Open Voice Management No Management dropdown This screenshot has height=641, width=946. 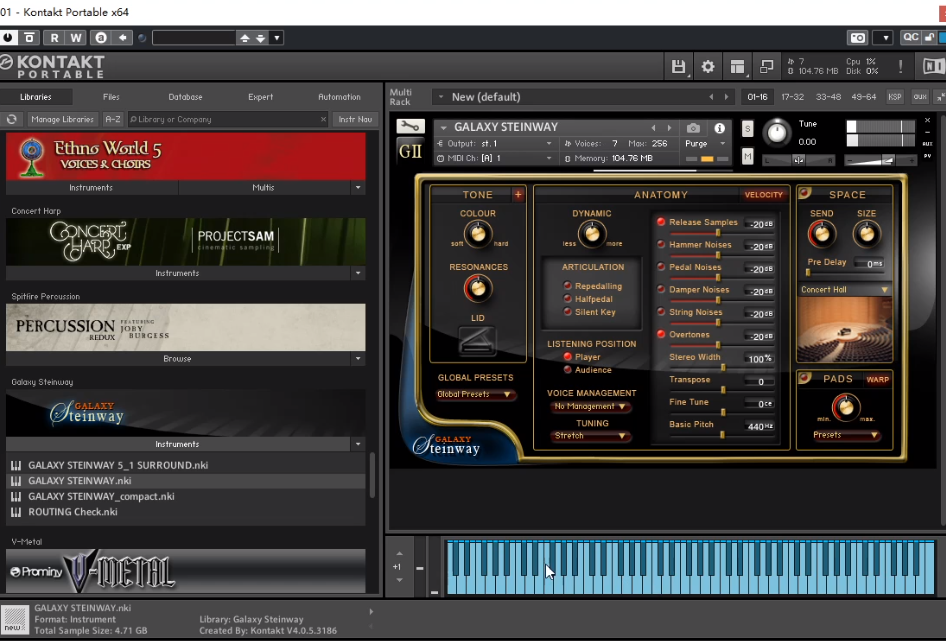coord(591,406)
